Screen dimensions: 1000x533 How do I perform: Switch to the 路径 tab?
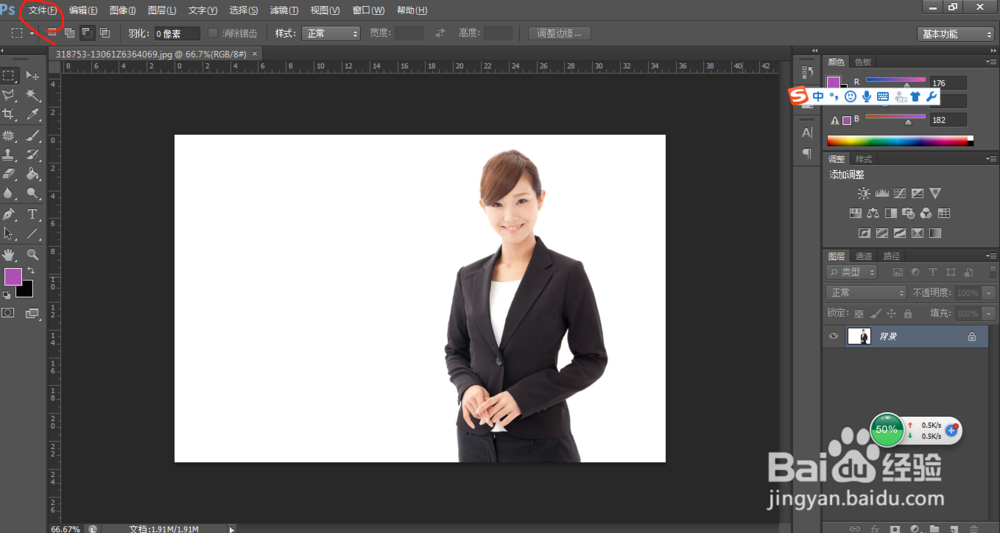[x=892, y=256]
